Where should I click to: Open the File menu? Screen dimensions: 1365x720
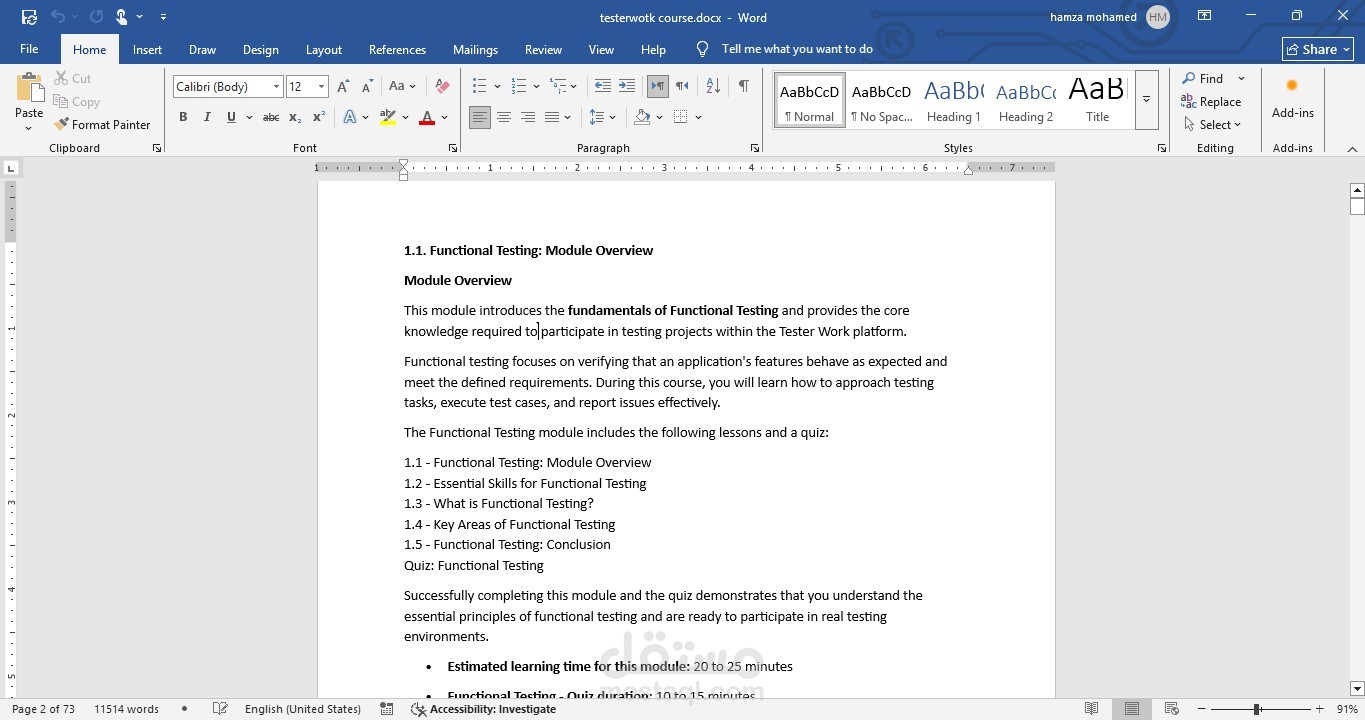pos(29,49)
